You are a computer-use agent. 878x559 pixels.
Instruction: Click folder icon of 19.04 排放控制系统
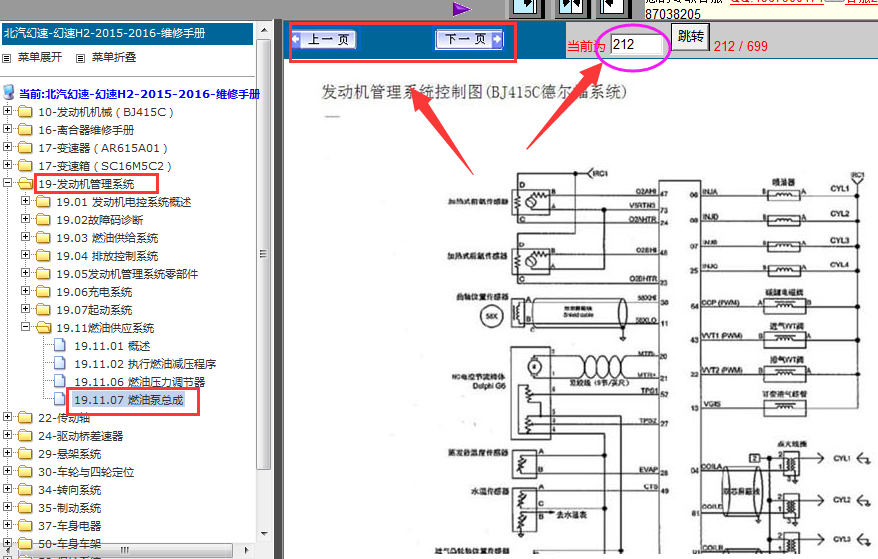tap(43, 256)
